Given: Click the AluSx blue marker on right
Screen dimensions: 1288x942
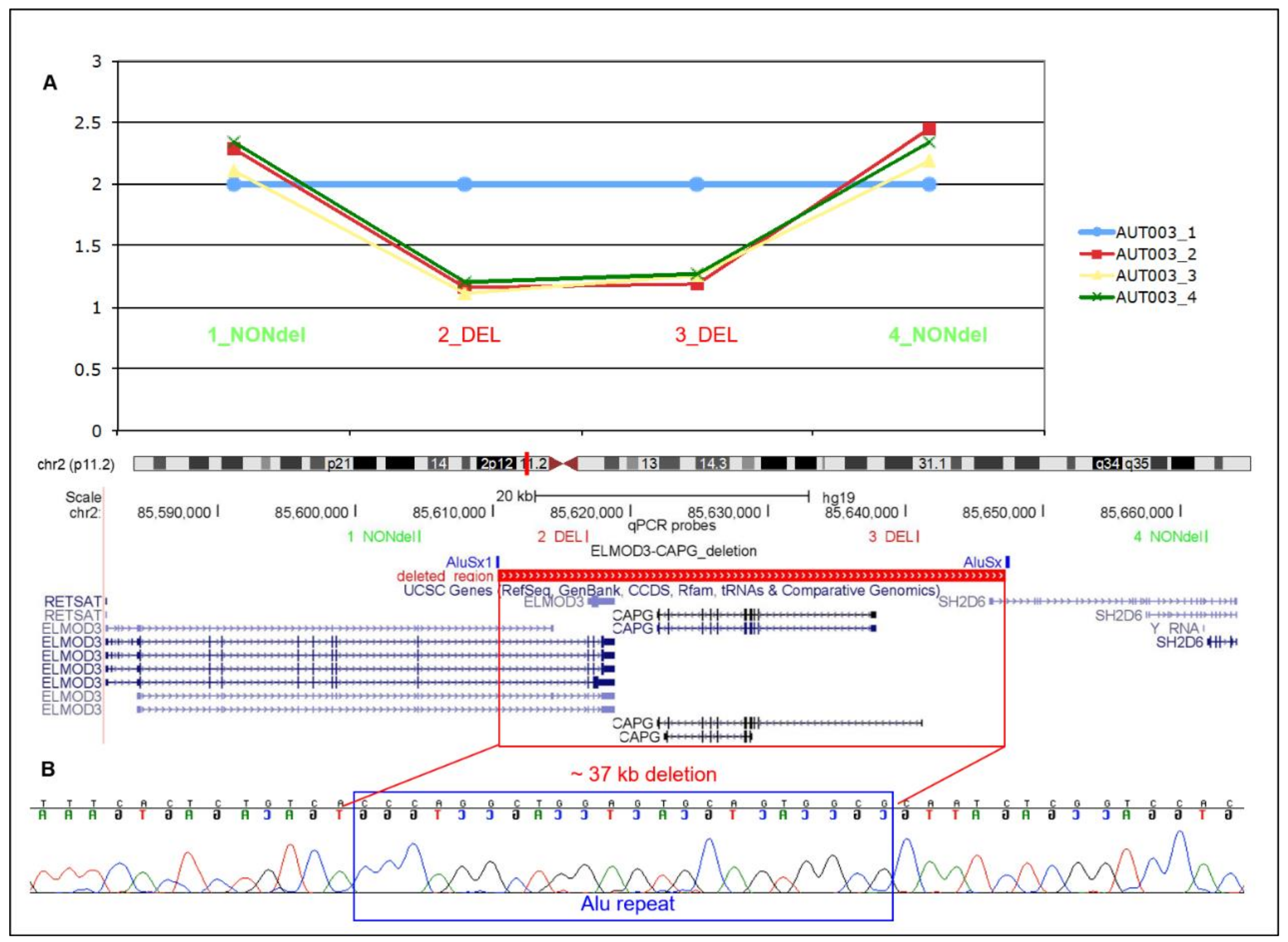Looking at the screenshot, I should pyautogui.click(x=1007, y=562).
